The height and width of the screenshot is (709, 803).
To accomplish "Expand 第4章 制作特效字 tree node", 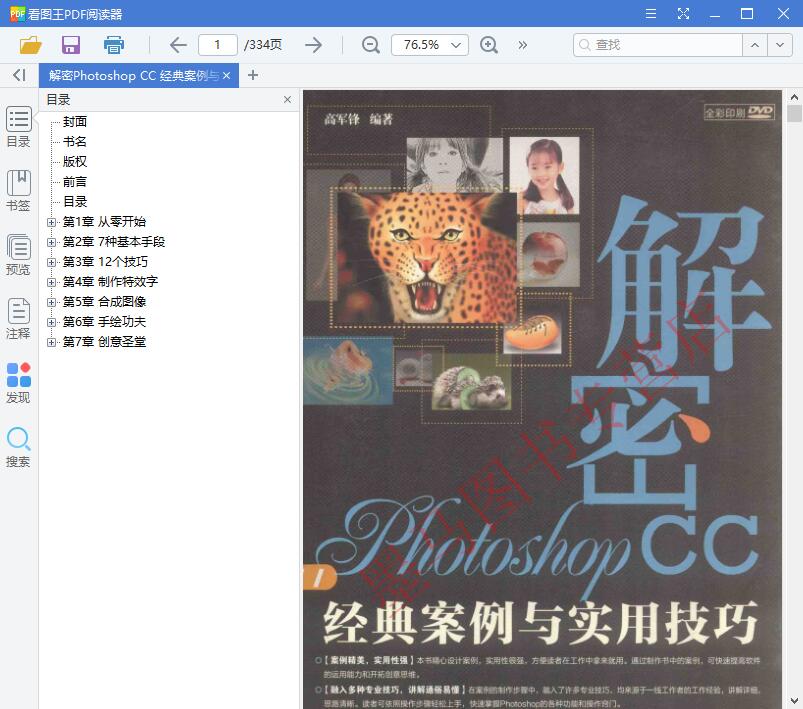I will [51, 282].
